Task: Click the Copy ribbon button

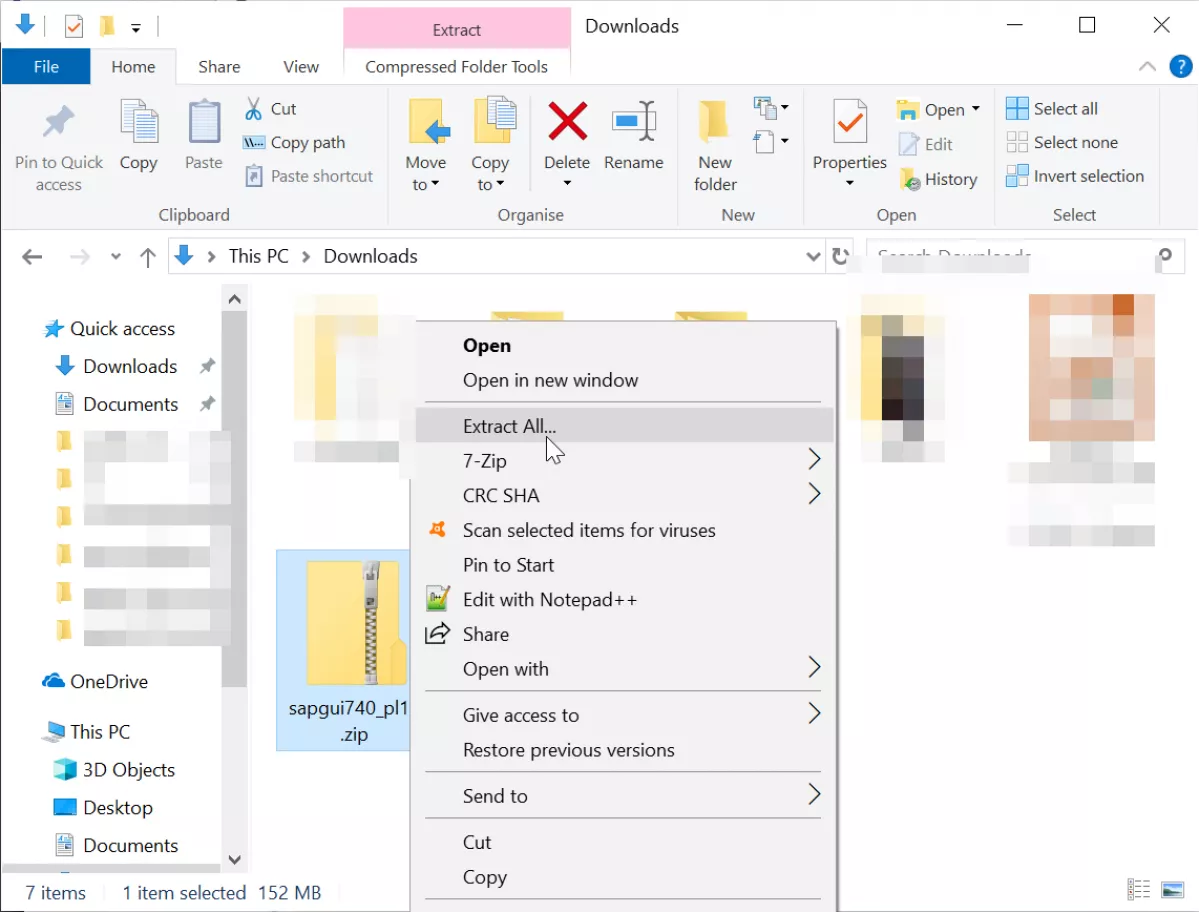Action: pos(138,136)
